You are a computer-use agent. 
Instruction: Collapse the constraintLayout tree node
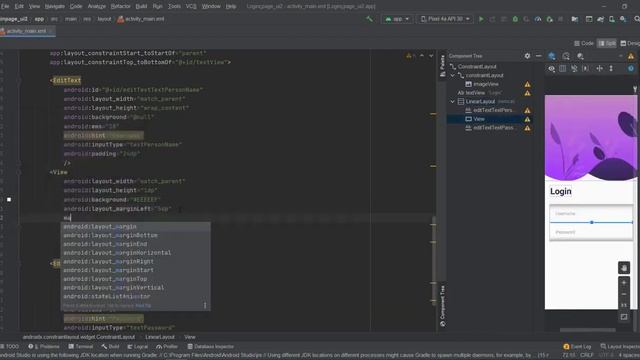(x=453, y=76)
